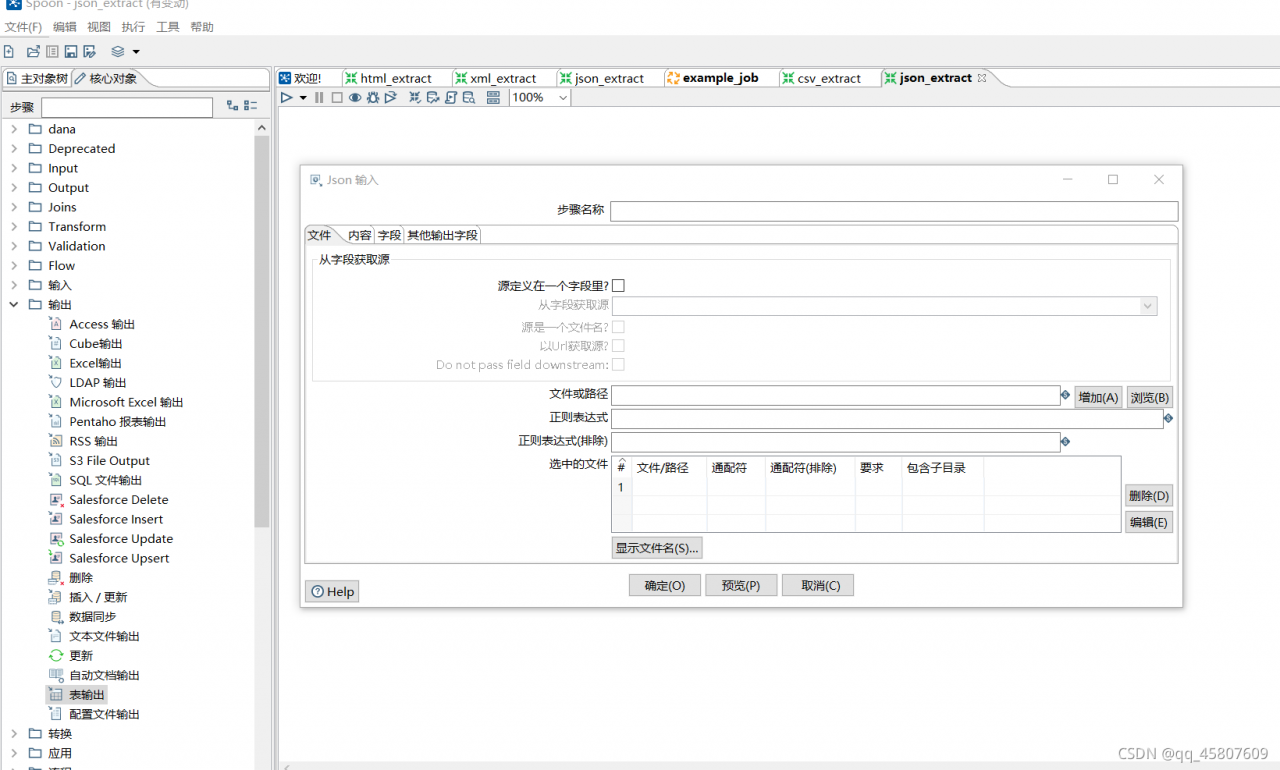Image resolution: width=1280 pixels, height=770 pixels.
Task: Debug the transformation with the bug icon
Action: 373,97
